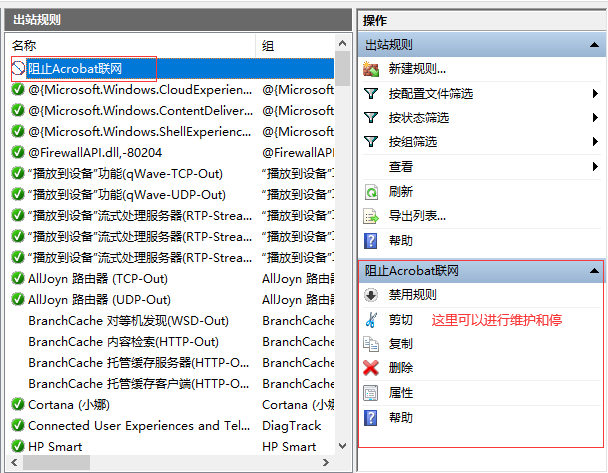Image resolution: width=608 pixels, height=473 pixels.
Task: Click the scissors icon for 剪切
Action: click(371, 320)
